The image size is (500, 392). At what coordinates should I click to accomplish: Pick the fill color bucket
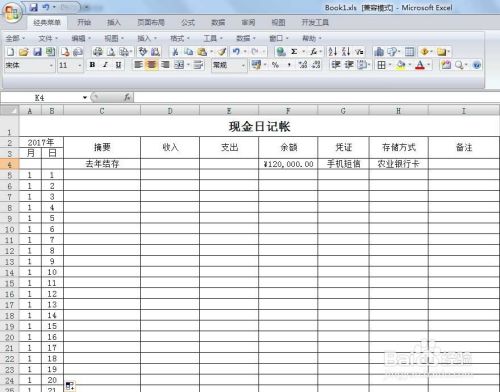coord(401,65)
